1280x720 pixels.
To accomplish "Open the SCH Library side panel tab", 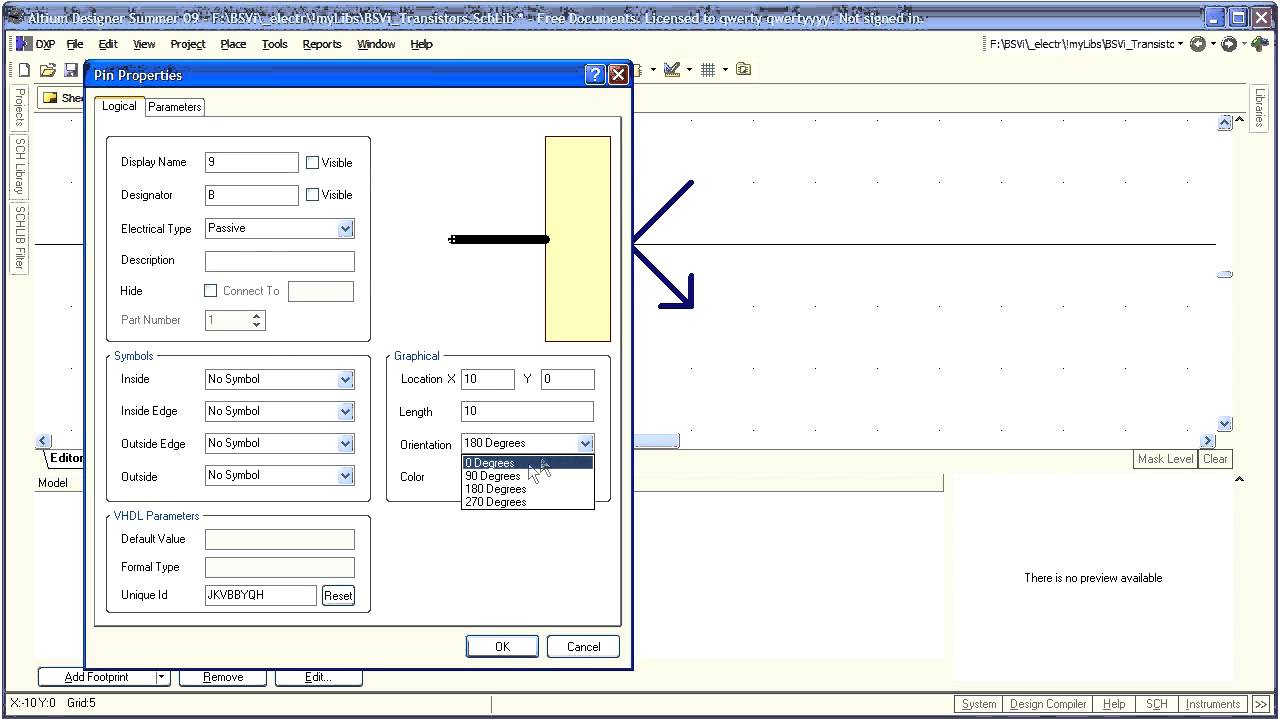I will coord(19,166).
